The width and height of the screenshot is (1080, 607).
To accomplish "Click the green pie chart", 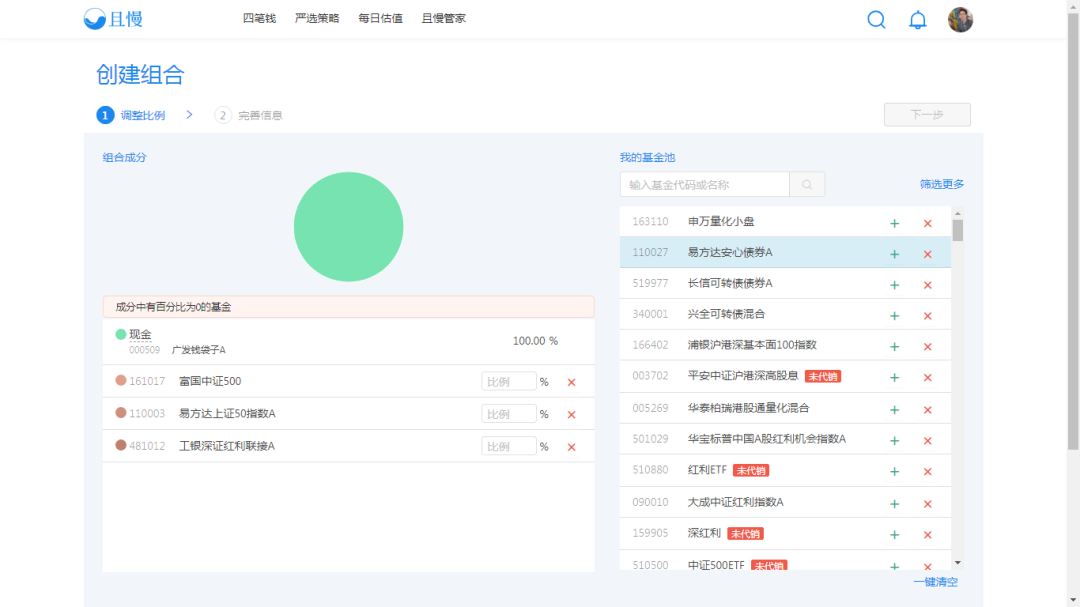I will 349,227.
